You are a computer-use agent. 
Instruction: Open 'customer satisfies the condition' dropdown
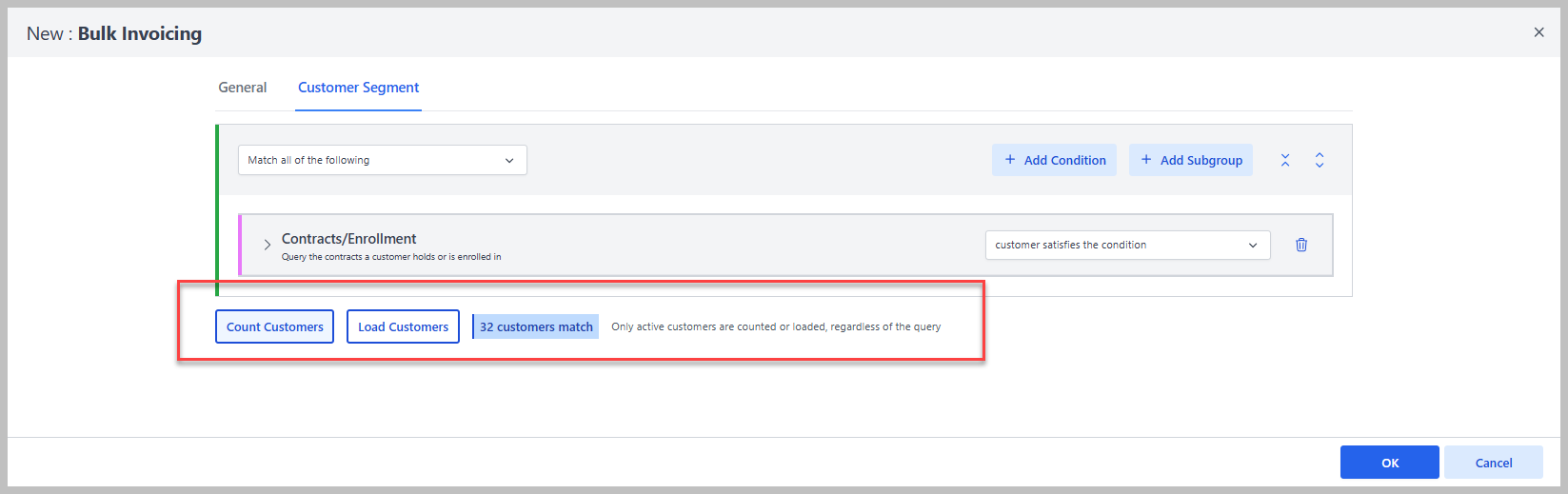pyautogui.click(x=1127, y=245)
